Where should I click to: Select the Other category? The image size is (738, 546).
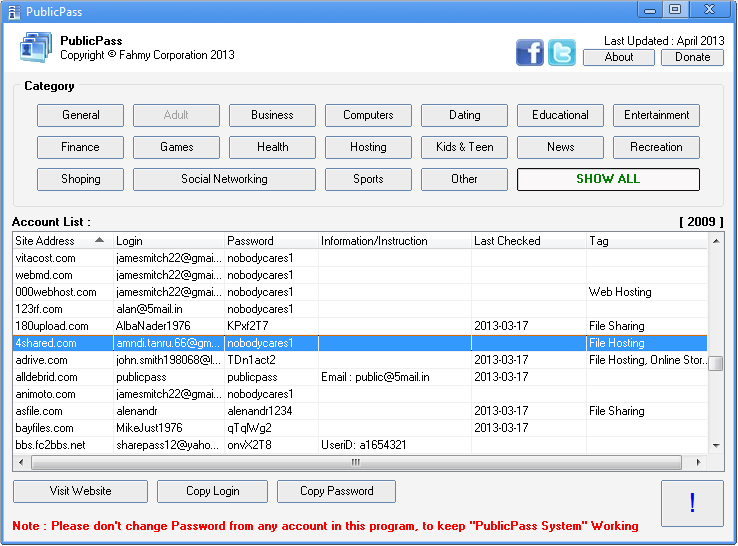464,179
